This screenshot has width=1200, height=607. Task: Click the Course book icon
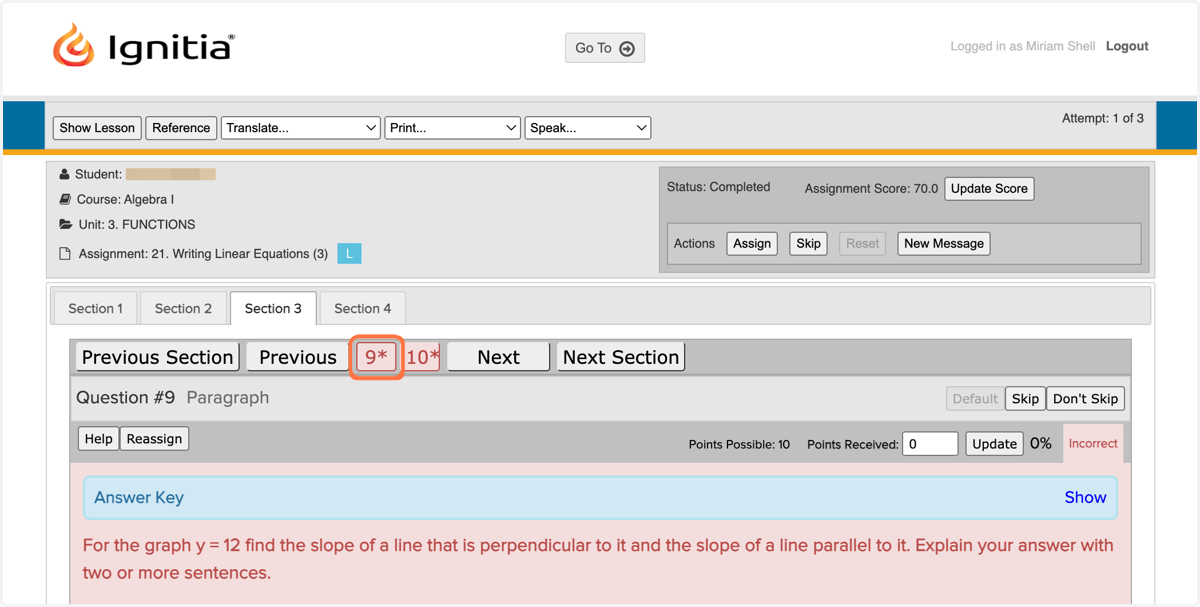[65, 199]
